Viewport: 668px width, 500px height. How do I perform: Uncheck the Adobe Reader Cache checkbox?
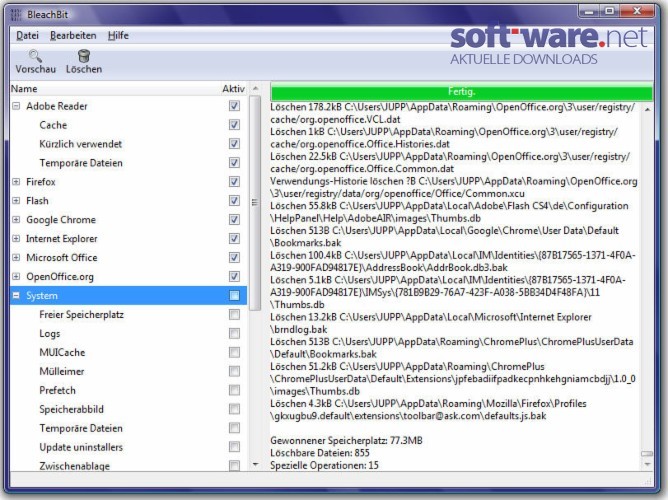coord(234,125)
